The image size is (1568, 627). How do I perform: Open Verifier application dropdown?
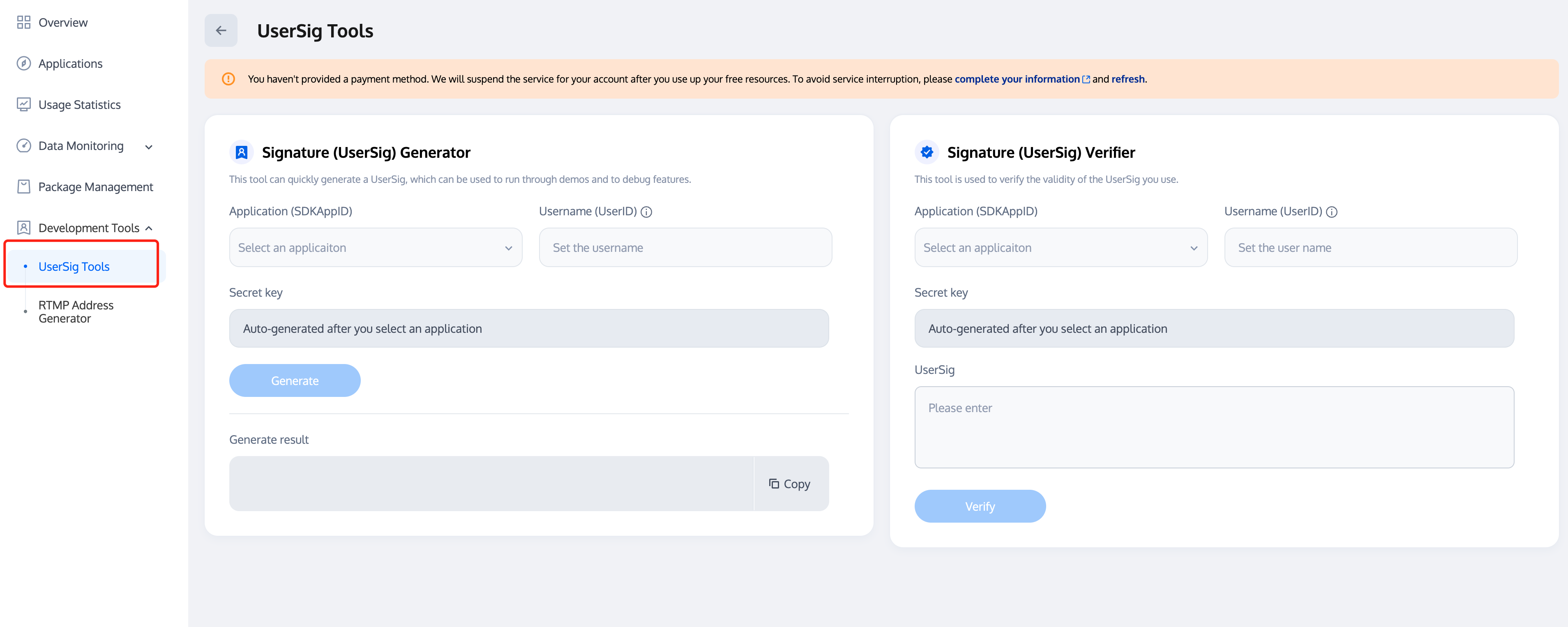point(1061,248)
